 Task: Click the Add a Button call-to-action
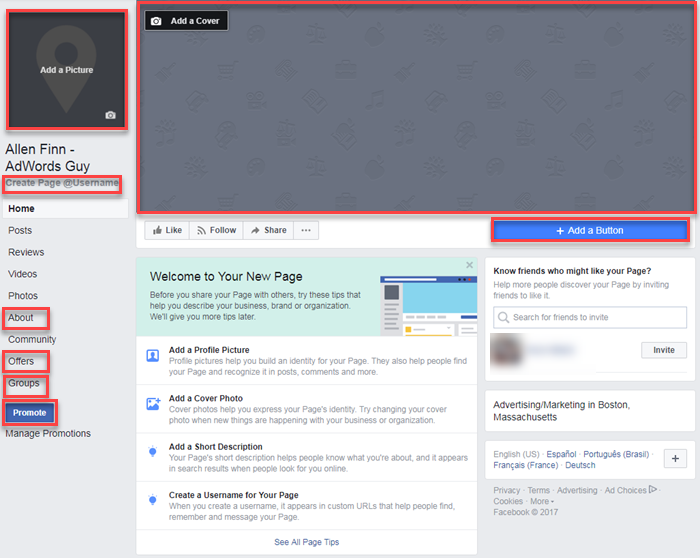pos(590,230)
